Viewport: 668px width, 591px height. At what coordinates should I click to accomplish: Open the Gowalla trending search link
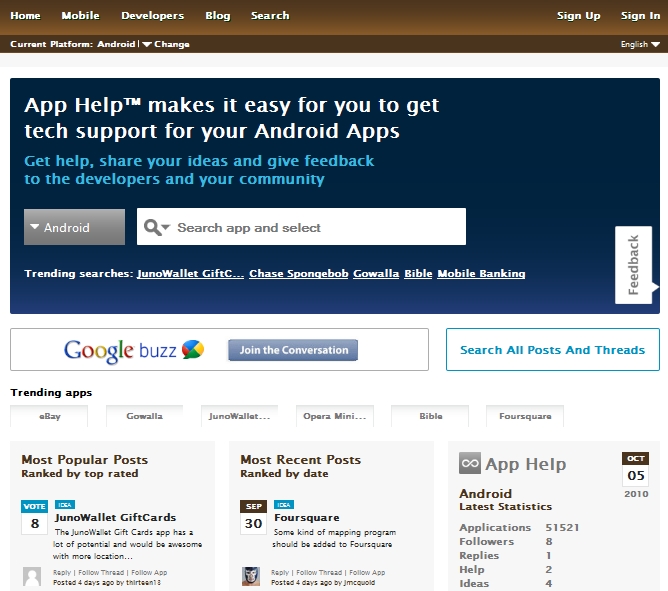376,274
